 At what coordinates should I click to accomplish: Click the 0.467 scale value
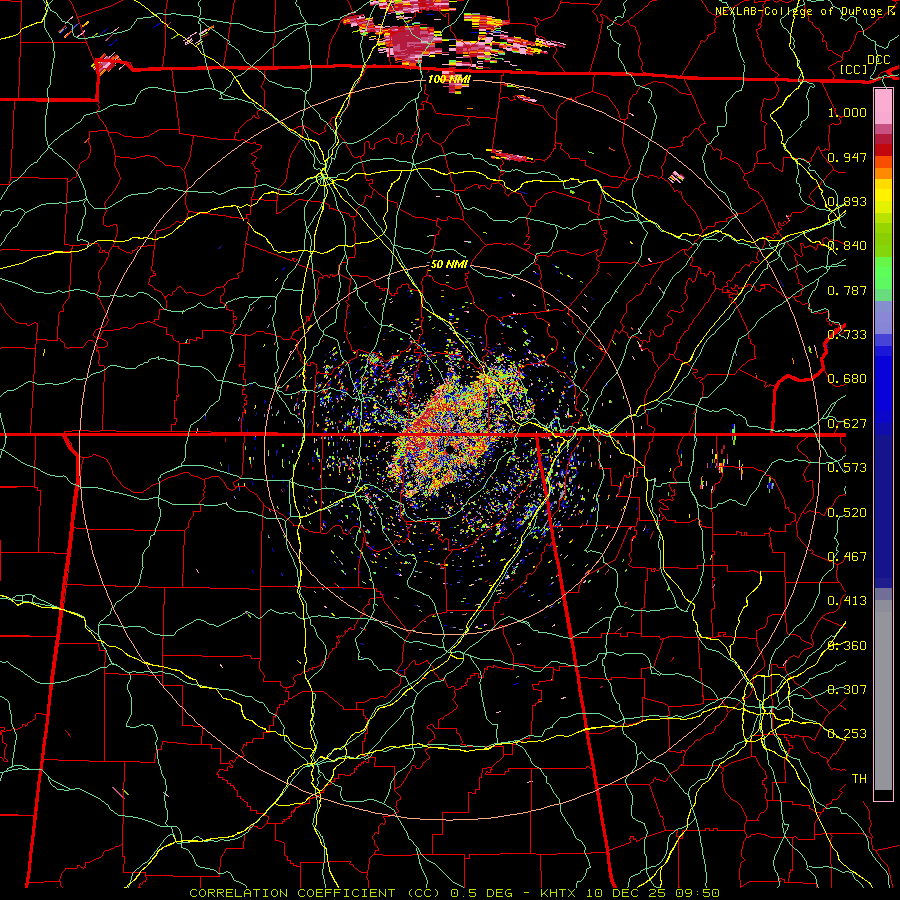tap(847, 557)
